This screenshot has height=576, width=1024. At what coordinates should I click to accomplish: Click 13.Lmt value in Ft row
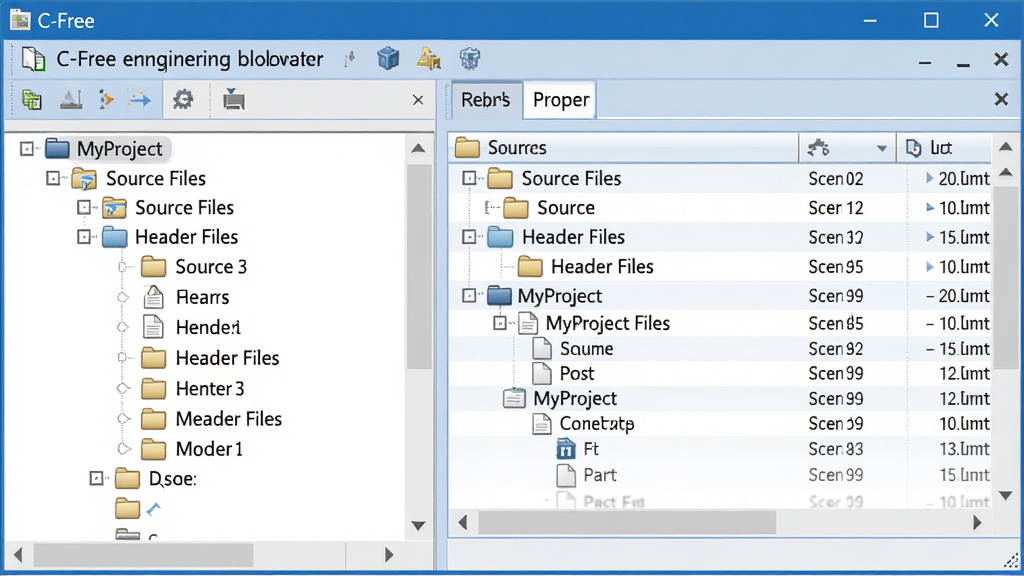[965, 449]
